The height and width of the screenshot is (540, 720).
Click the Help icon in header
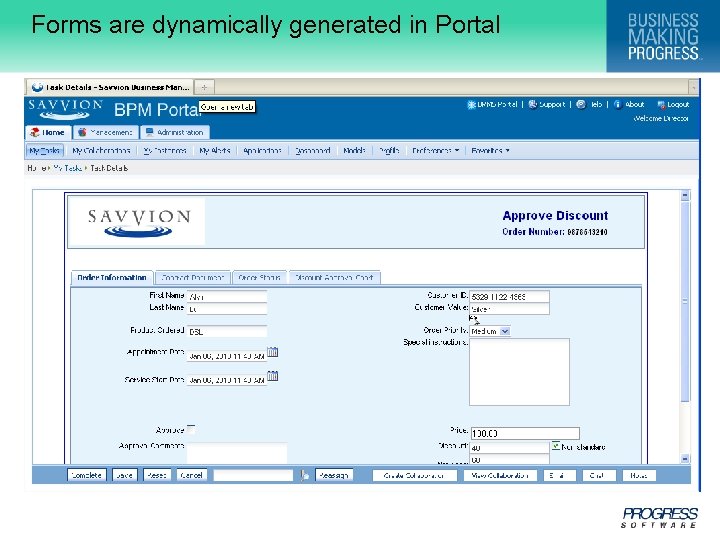pos(581,104)
